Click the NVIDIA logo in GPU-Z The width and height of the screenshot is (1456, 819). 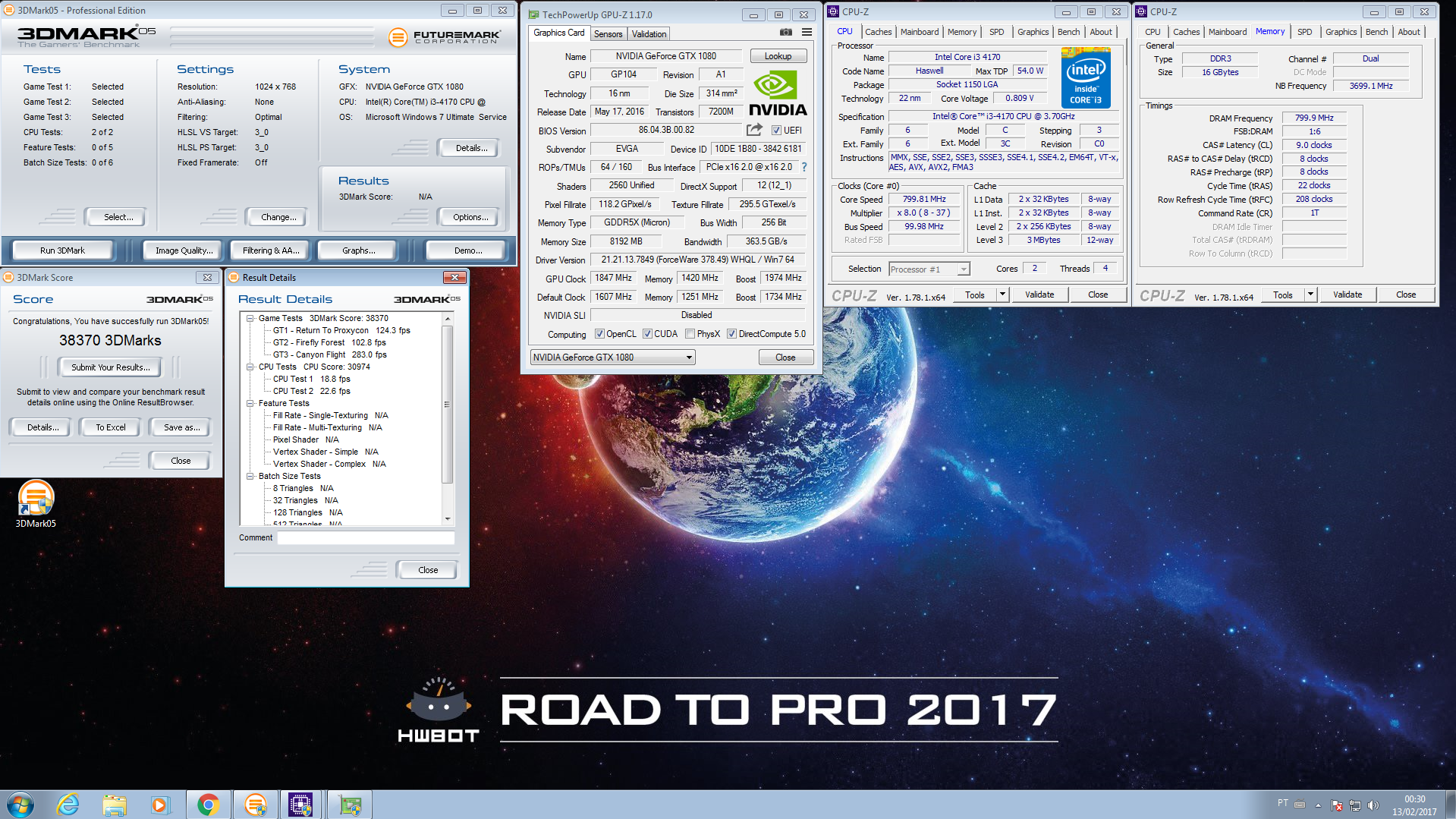(778, 93)
